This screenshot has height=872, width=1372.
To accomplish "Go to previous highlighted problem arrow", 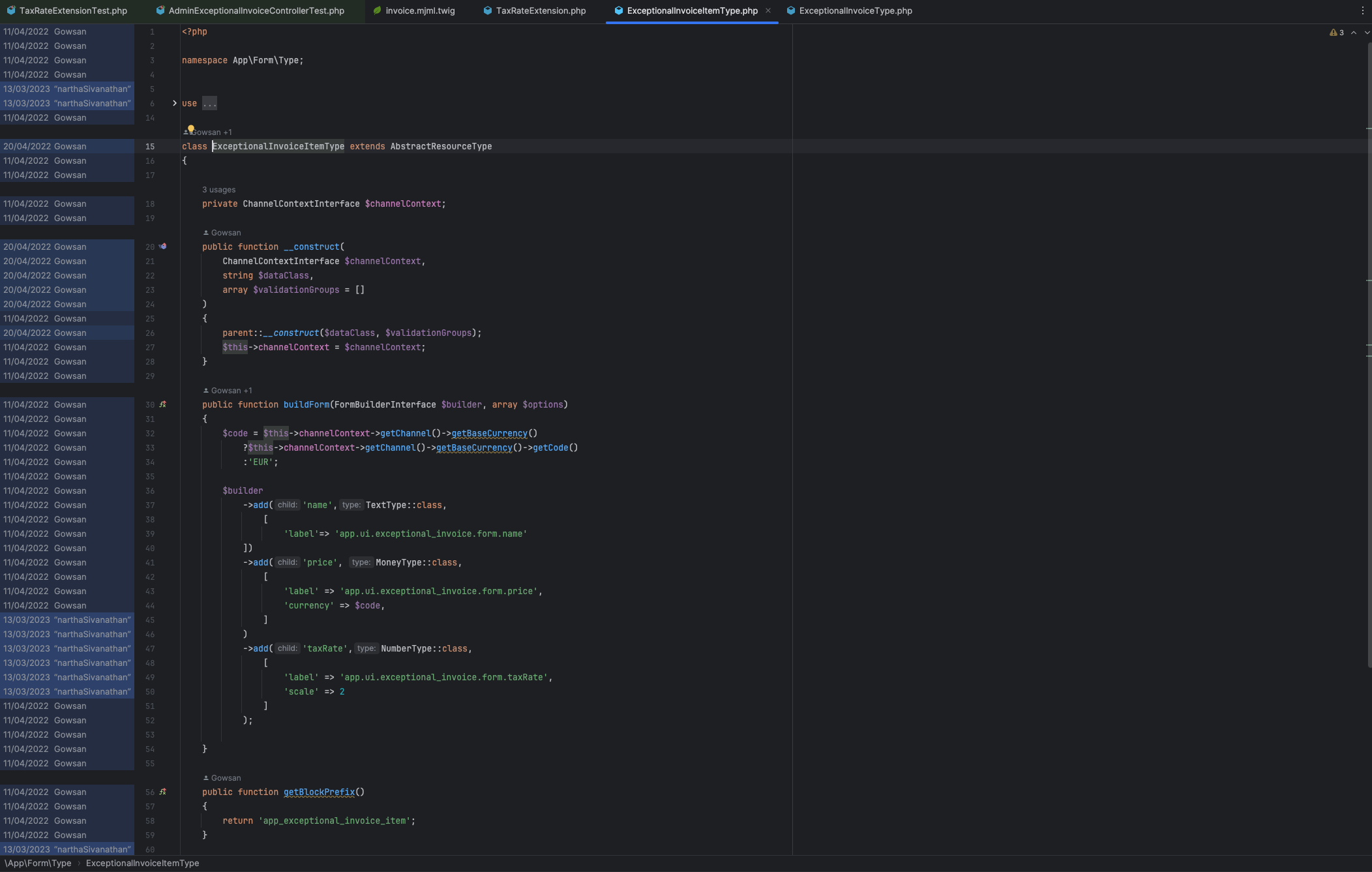I will 1354,33.
